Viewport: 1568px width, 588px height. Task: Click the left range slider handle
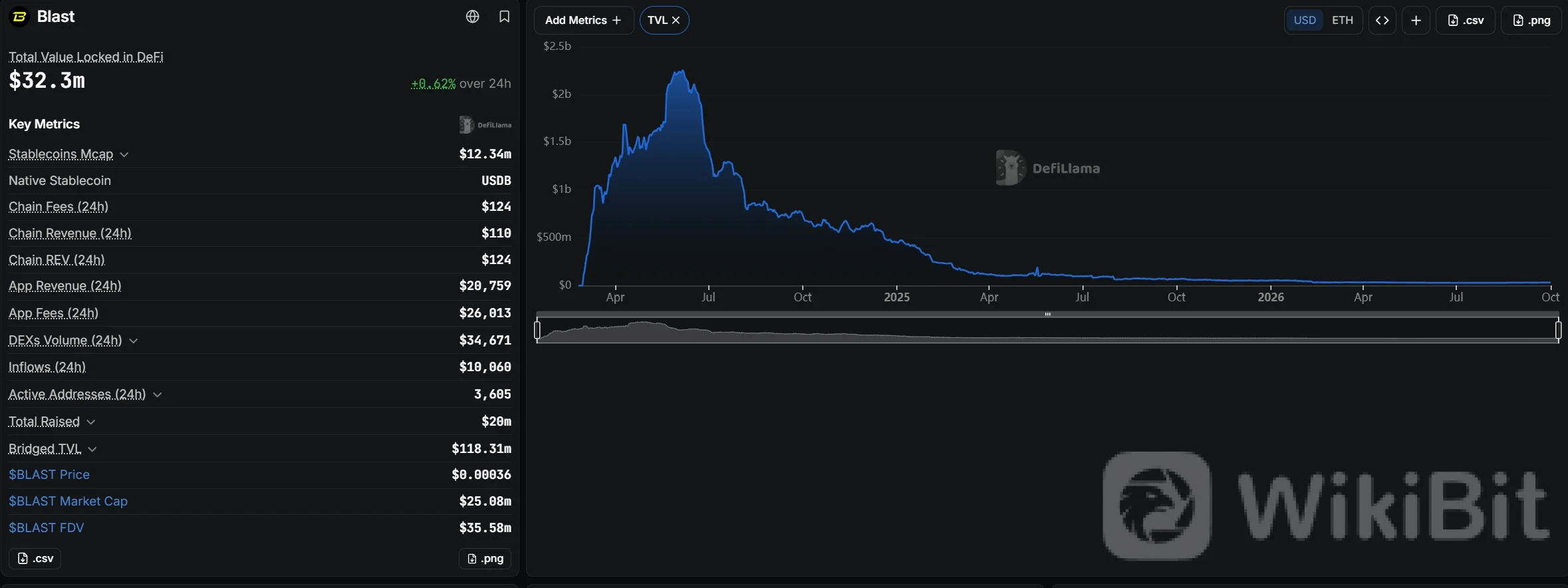click(537, 329)
